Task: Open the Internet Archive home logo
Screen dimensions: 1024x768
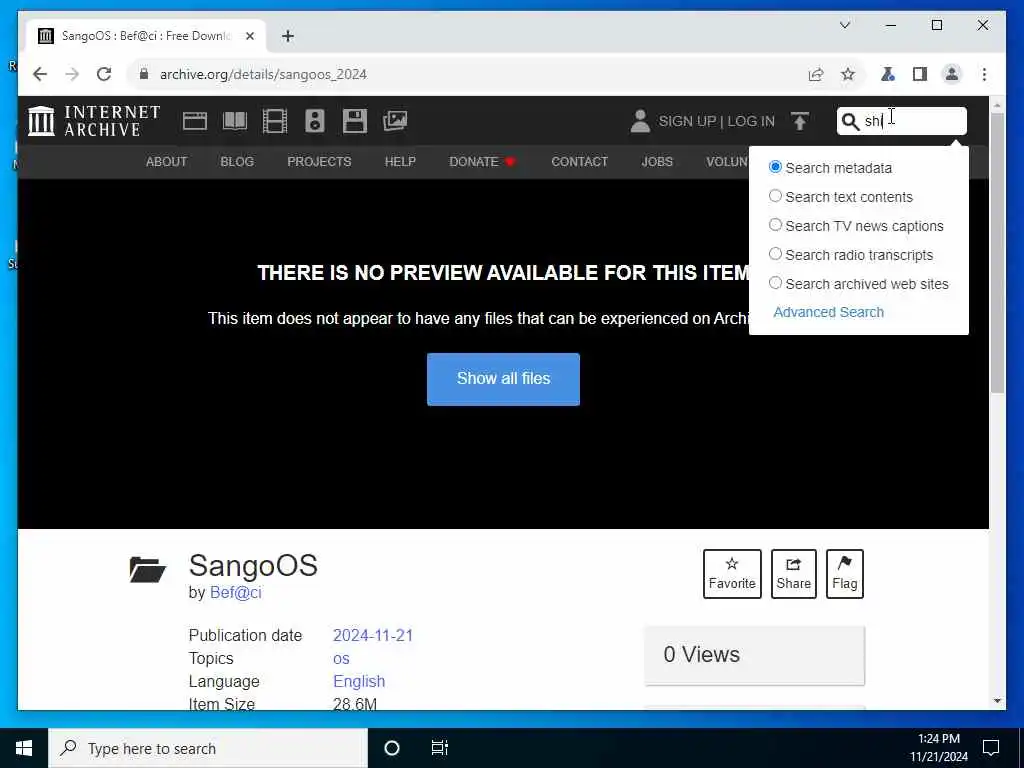Action: [94, 121]
